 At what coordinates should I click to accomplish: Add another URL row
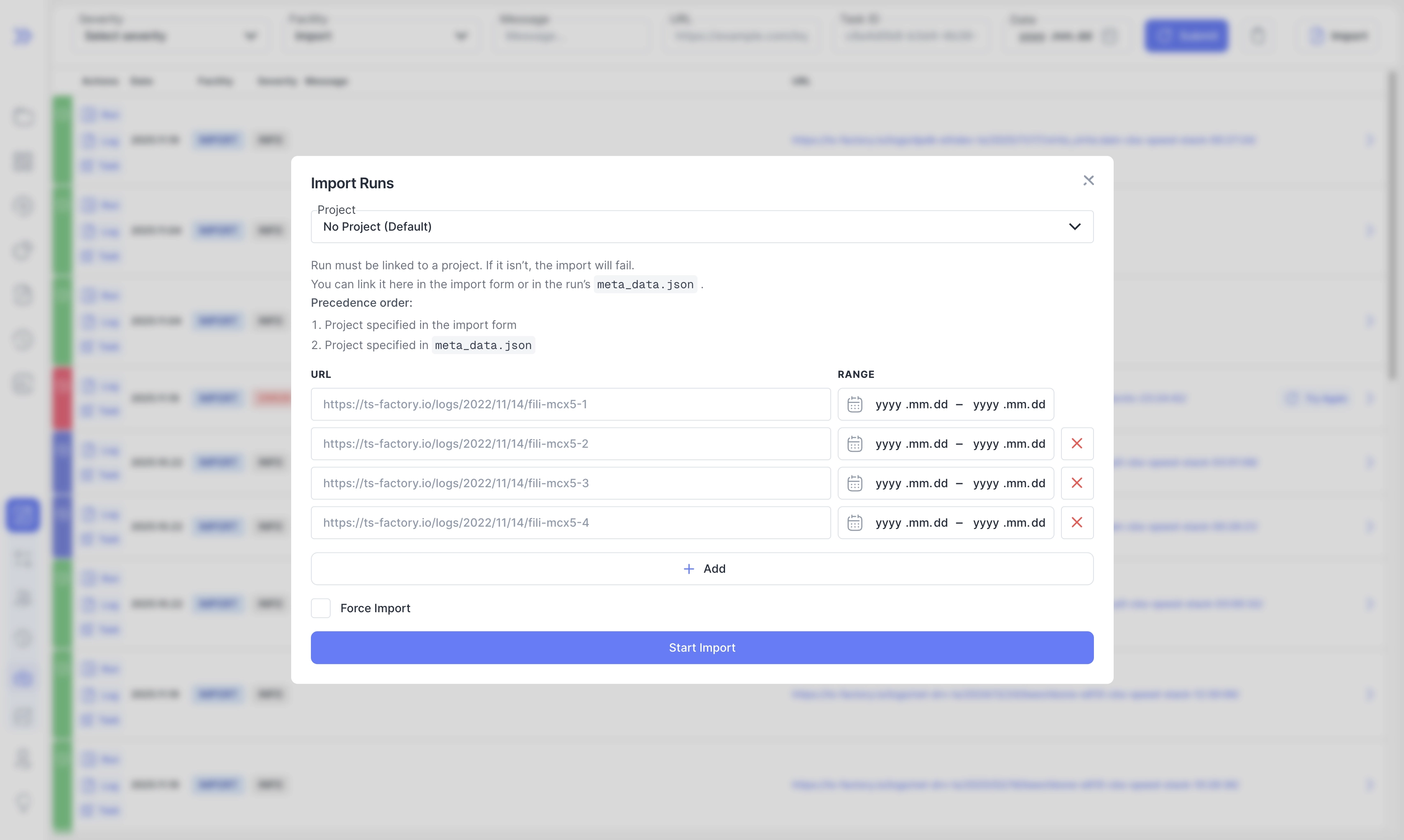(x=702, y=568)
